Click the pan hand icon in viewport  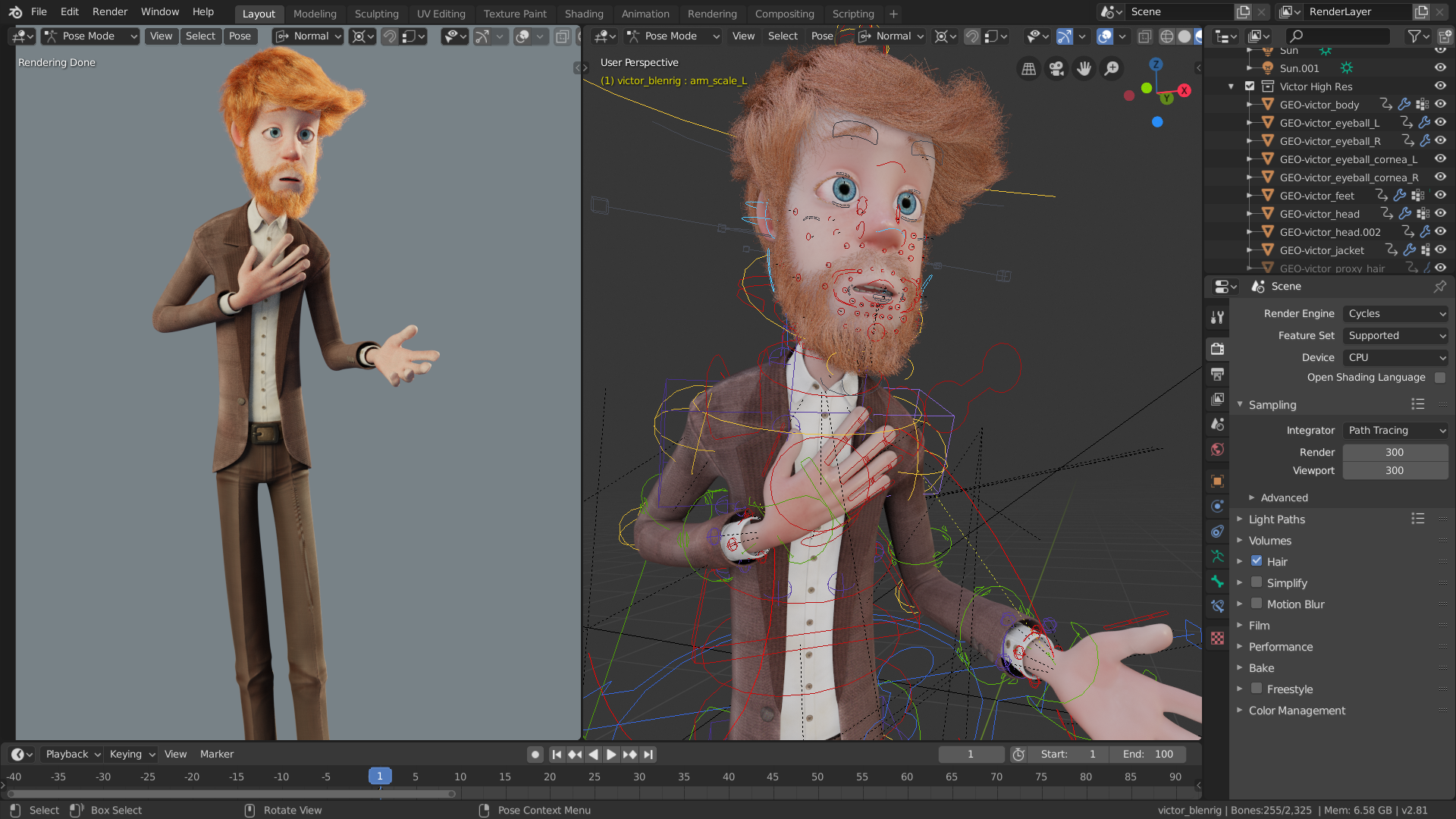click(x=1084, y=69)
